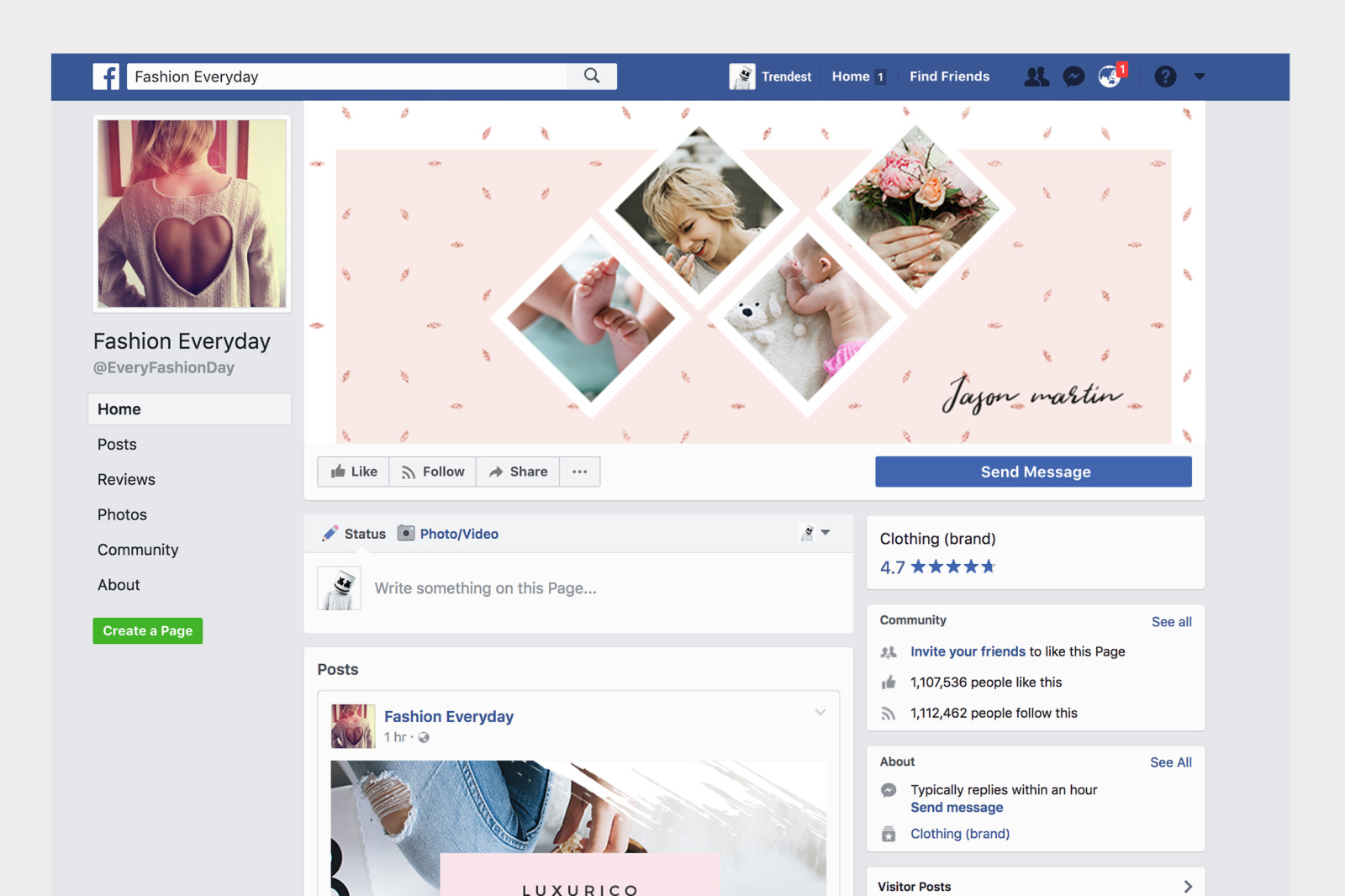The height and width of the screenshot is (896, 1345).
Task: Click the Send Message button
Action: pyautogui.click(x=1033, y=472)
